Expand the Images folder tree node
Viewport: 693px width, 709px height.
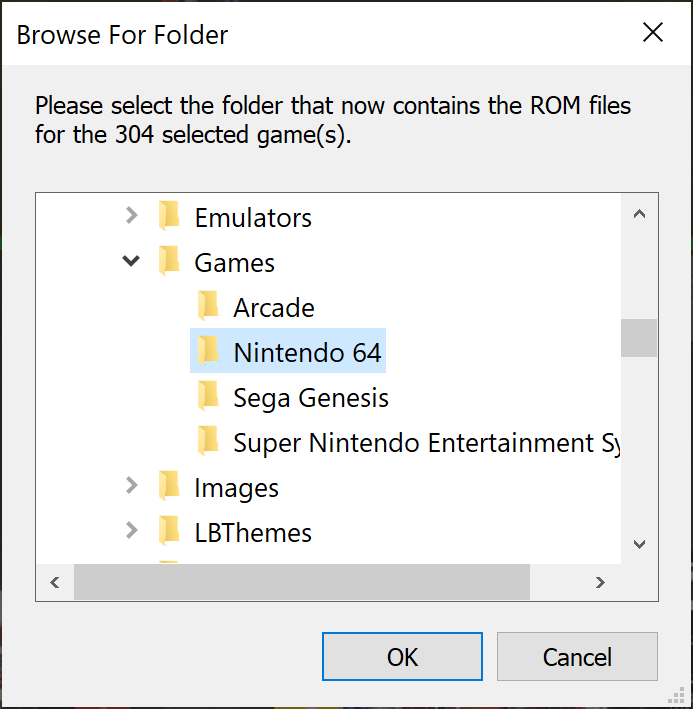(132, 486)
